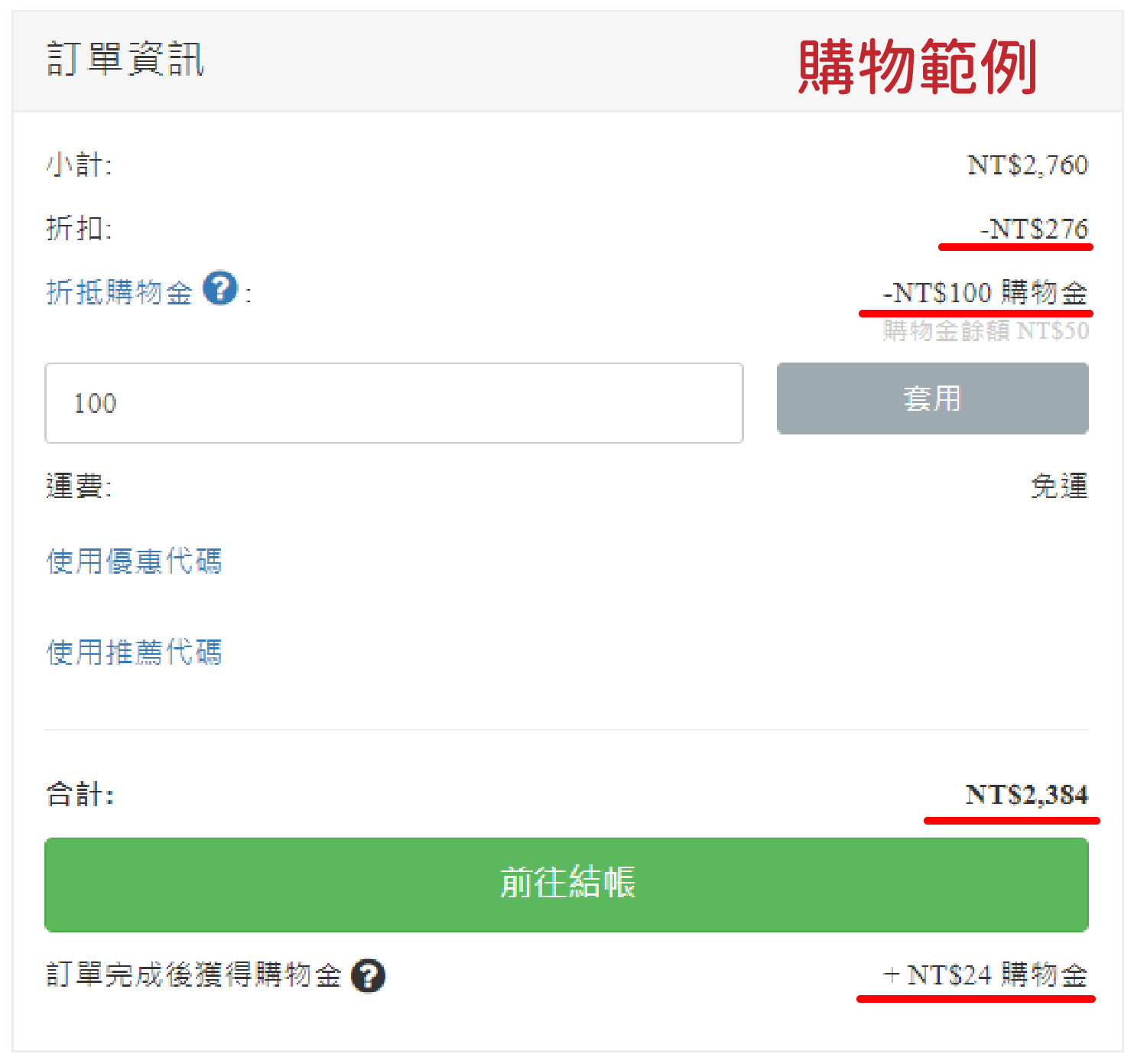The width and height of the screenshot is (1134, 1064).
Task: Click the red 購物範例 title
Action: tap(917, 67)
